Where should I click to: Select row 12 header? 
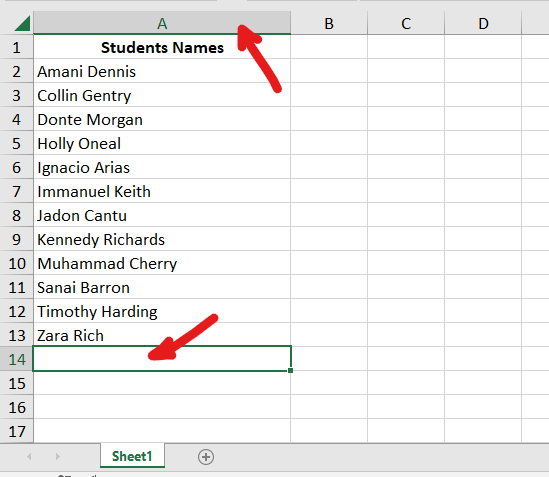click(x=16, y=311)
